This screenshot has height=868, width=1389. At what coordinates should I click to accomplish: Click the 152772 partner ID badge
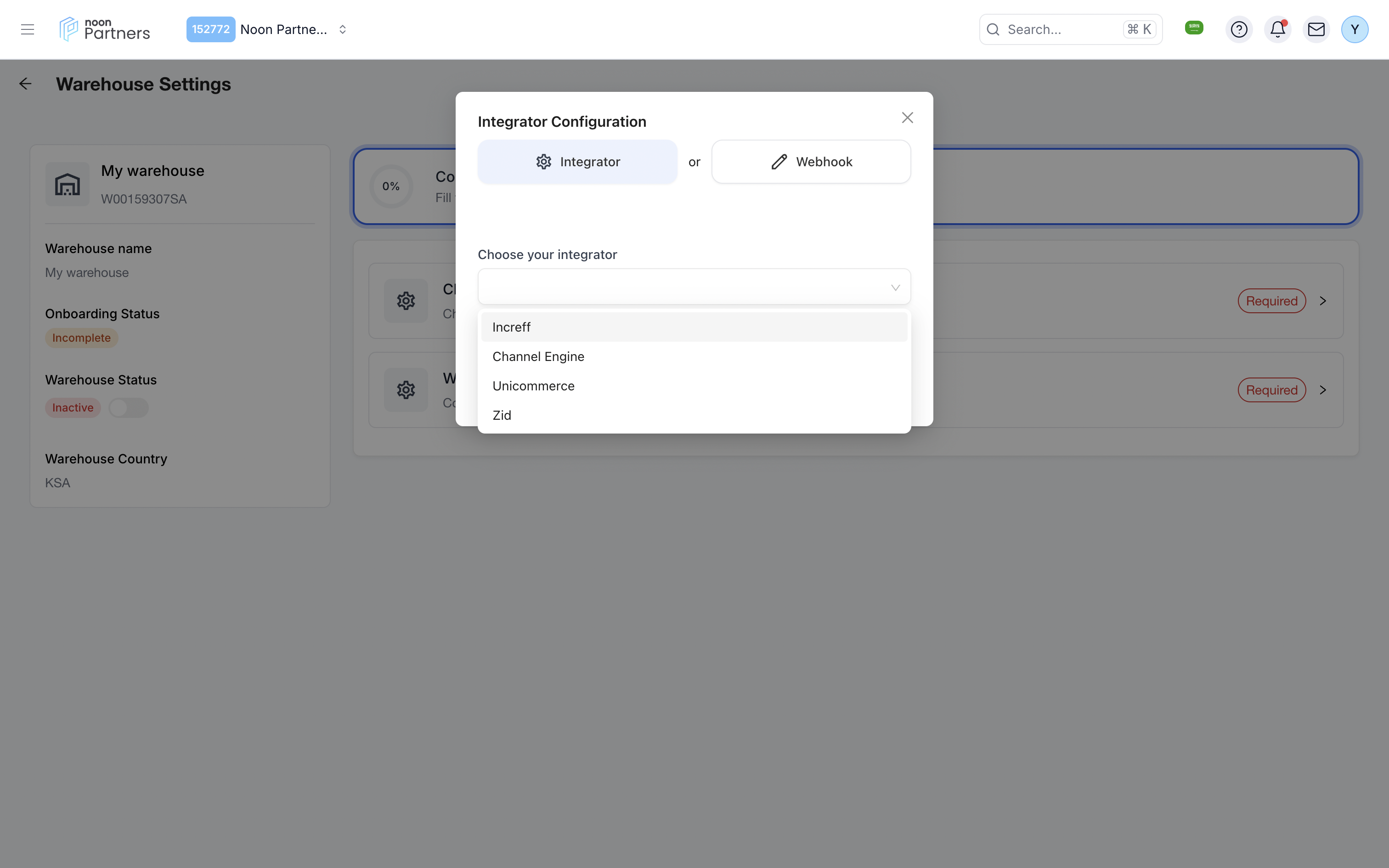coord(211,29)
